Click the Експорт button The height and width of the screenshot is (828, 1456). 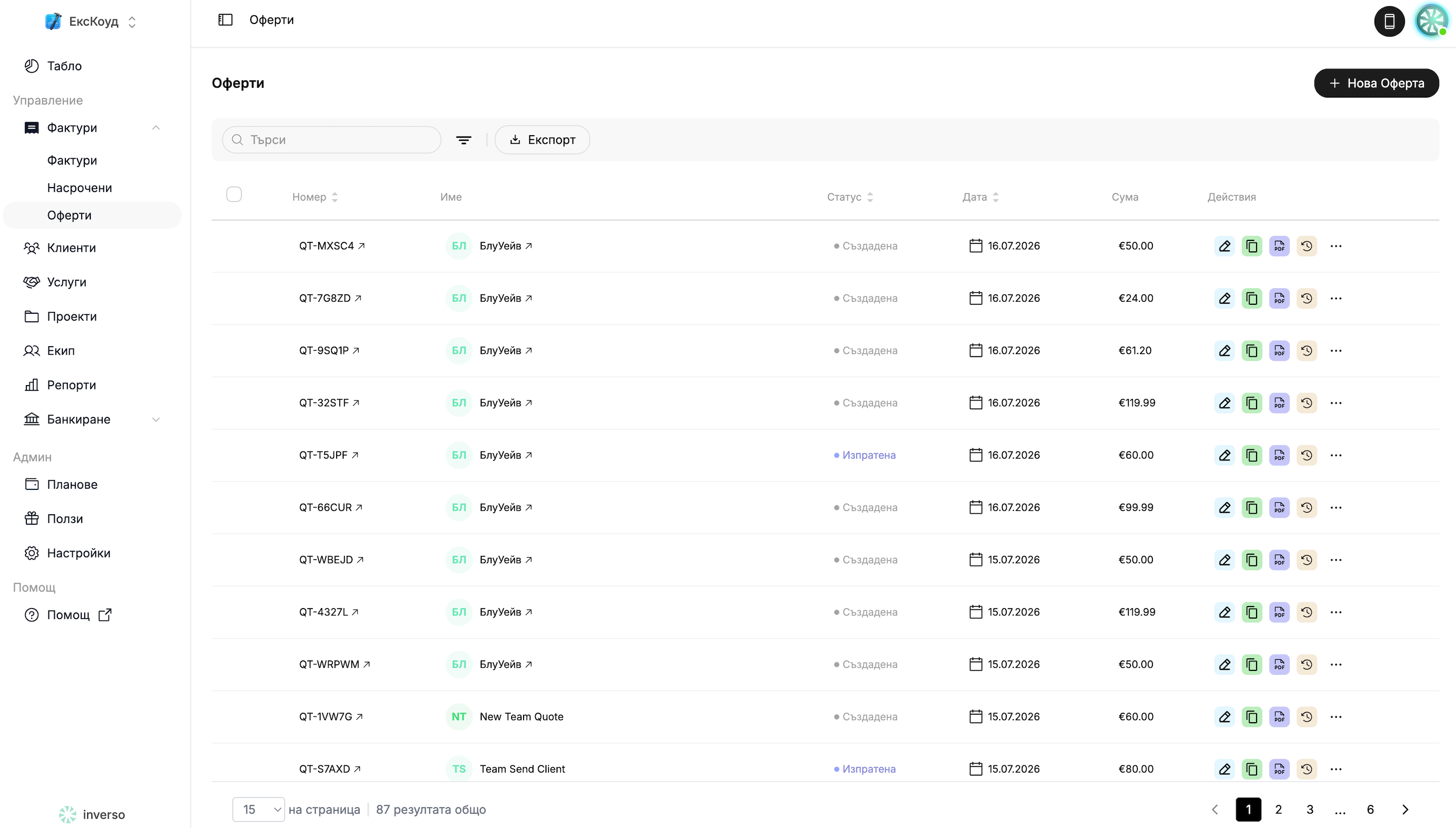(542, 140)
